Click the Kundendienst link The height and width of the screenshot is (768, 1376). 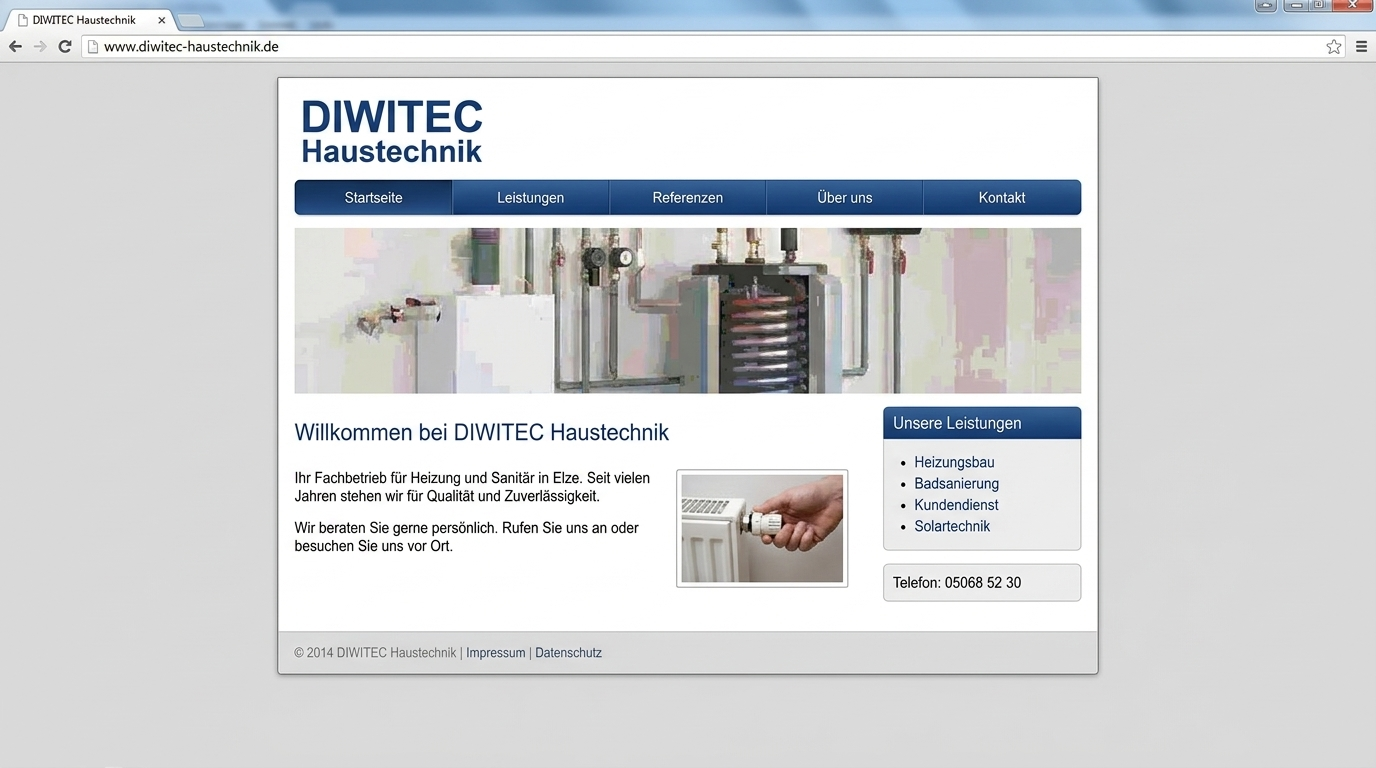point(956,505)
